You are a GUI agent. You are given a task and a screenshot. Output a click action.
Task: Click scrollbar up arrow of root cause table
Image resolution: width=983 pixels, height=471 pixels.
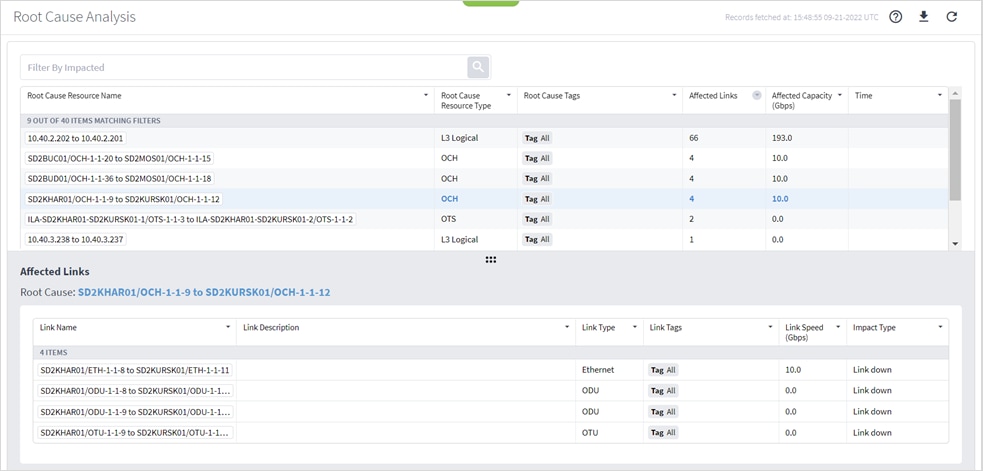coord(955,93)
